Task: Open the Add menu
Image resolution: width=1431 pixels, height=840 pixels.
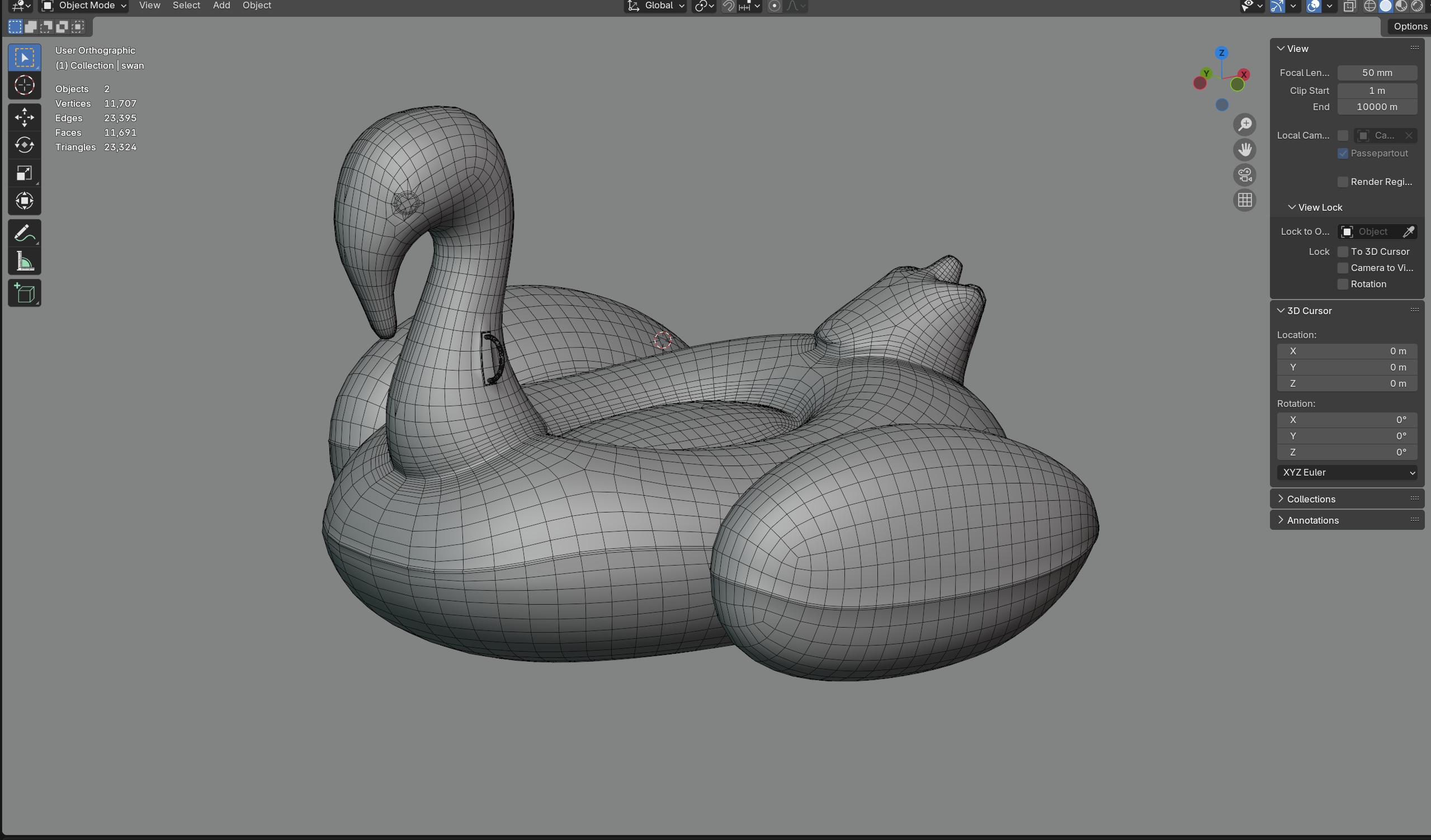Action: pyautogui.click(x=221, y=6)
